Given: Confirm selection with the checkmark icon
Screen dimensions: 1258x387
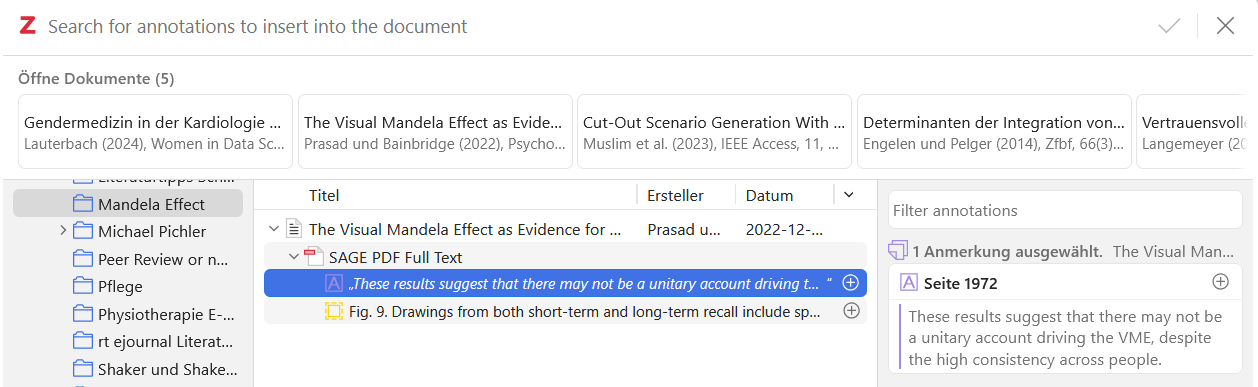Looking at the screenshot, I should pyautogui.click(x=1170, y=27).
